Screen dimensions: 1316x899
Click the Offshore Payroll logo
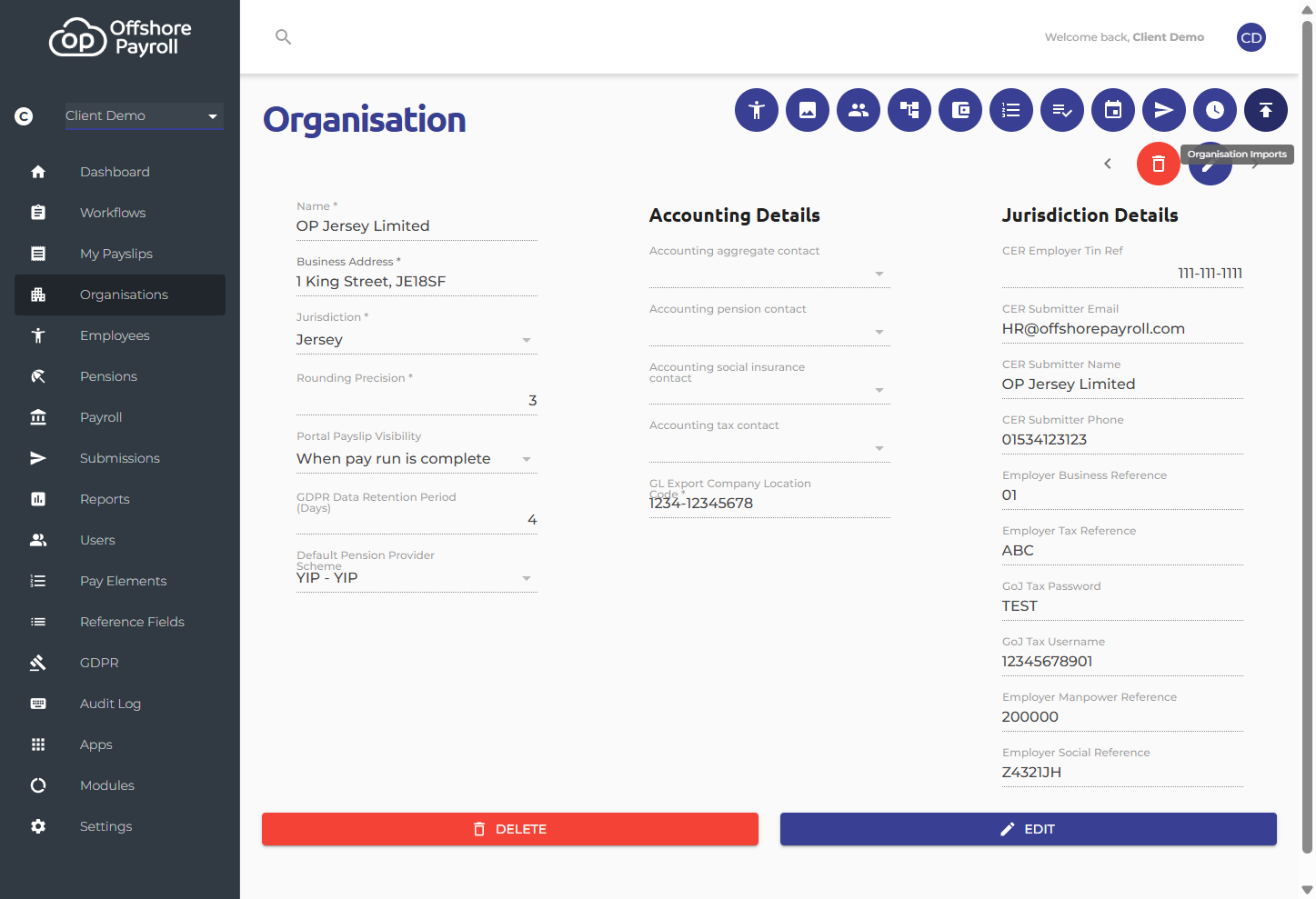[x=120, y=37]
